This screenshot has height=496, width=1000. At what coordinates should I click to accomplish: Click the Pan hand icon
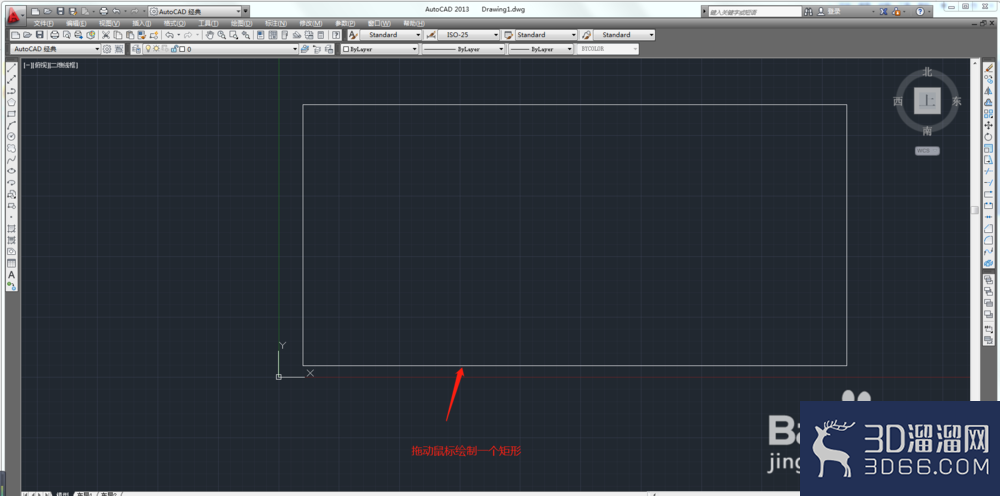point(209,35)
